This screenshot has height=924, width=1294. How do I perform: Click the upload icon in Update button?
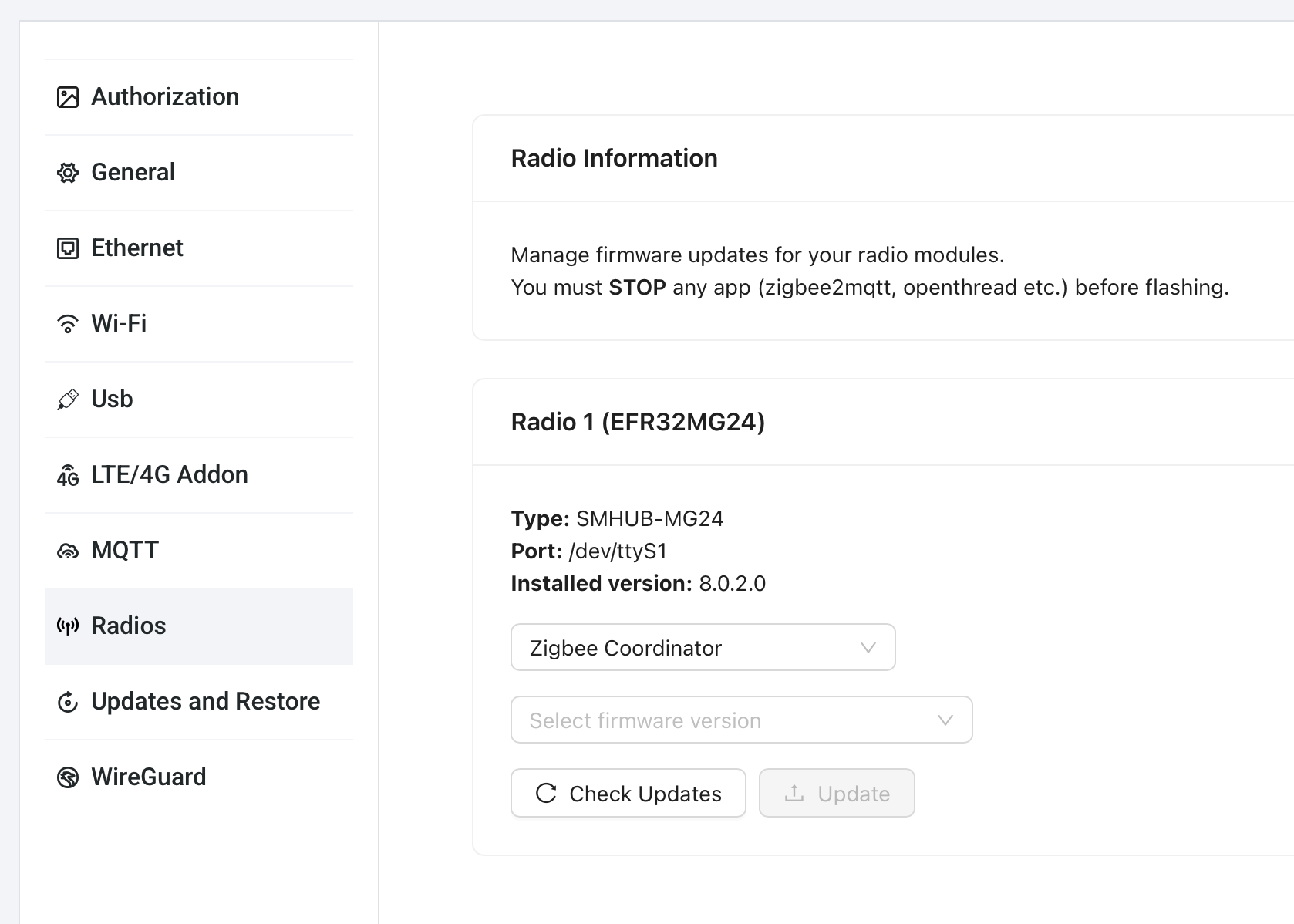tap(794, 793)
